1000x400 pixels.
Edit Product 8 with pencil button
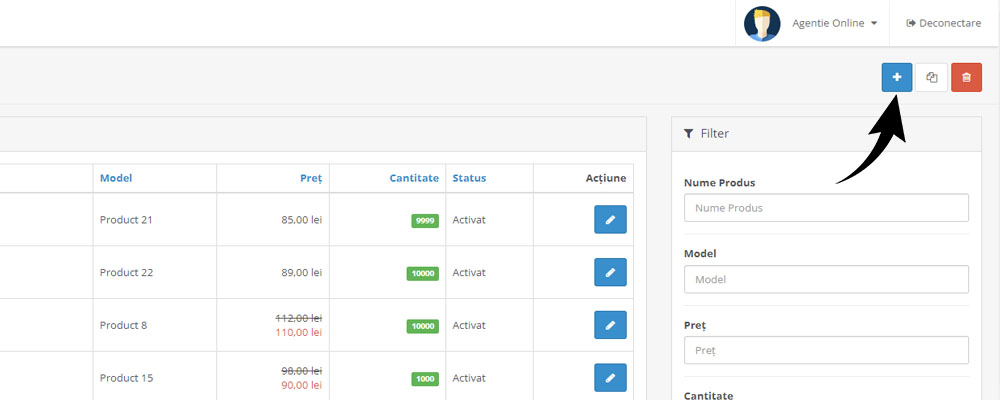point(610,325)
